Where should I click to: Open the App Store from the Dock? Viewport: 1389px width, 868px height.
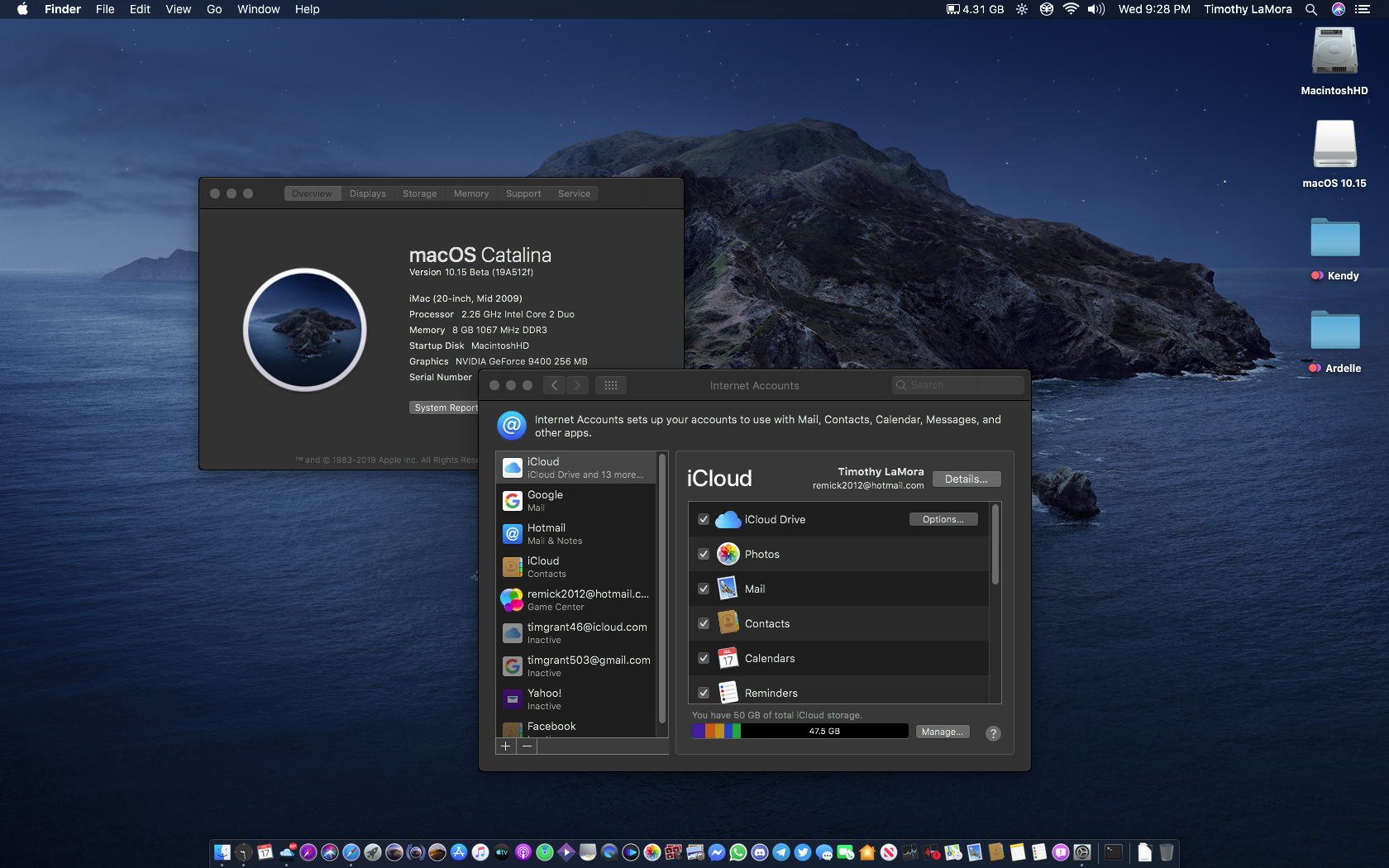[x=459, y=852]
